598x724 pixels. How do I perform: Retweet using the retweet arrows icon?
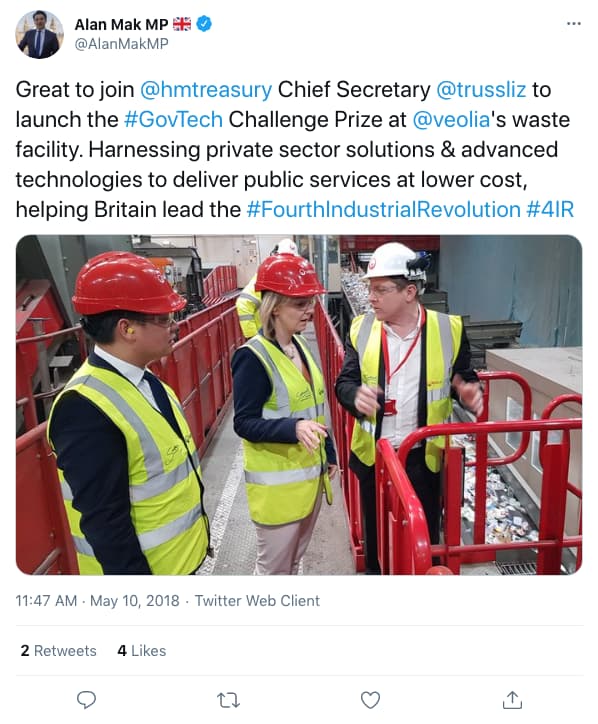[x=229, y=700]
